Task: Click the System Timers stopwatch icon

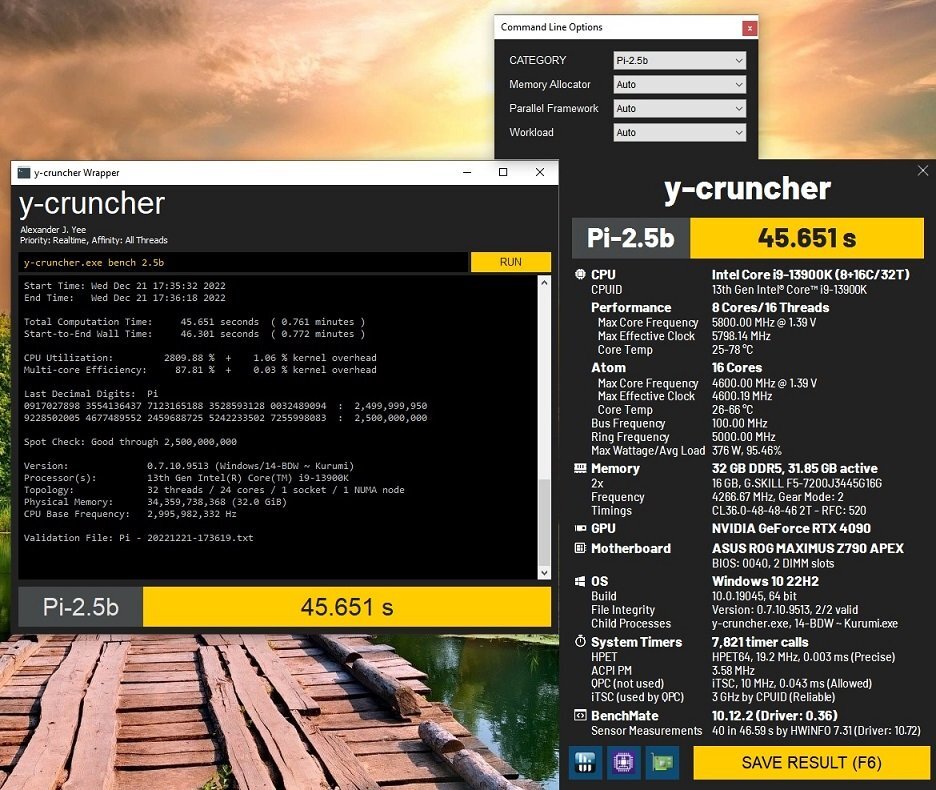Action: click(580, 641)
